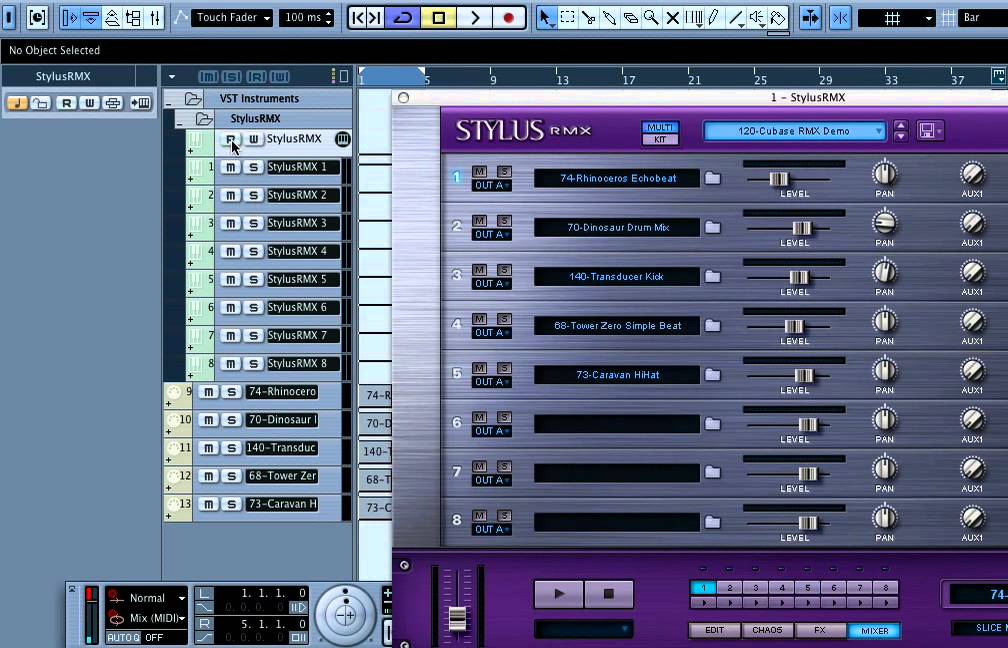Select the Object Selection arrow tool

click(546, 17)
